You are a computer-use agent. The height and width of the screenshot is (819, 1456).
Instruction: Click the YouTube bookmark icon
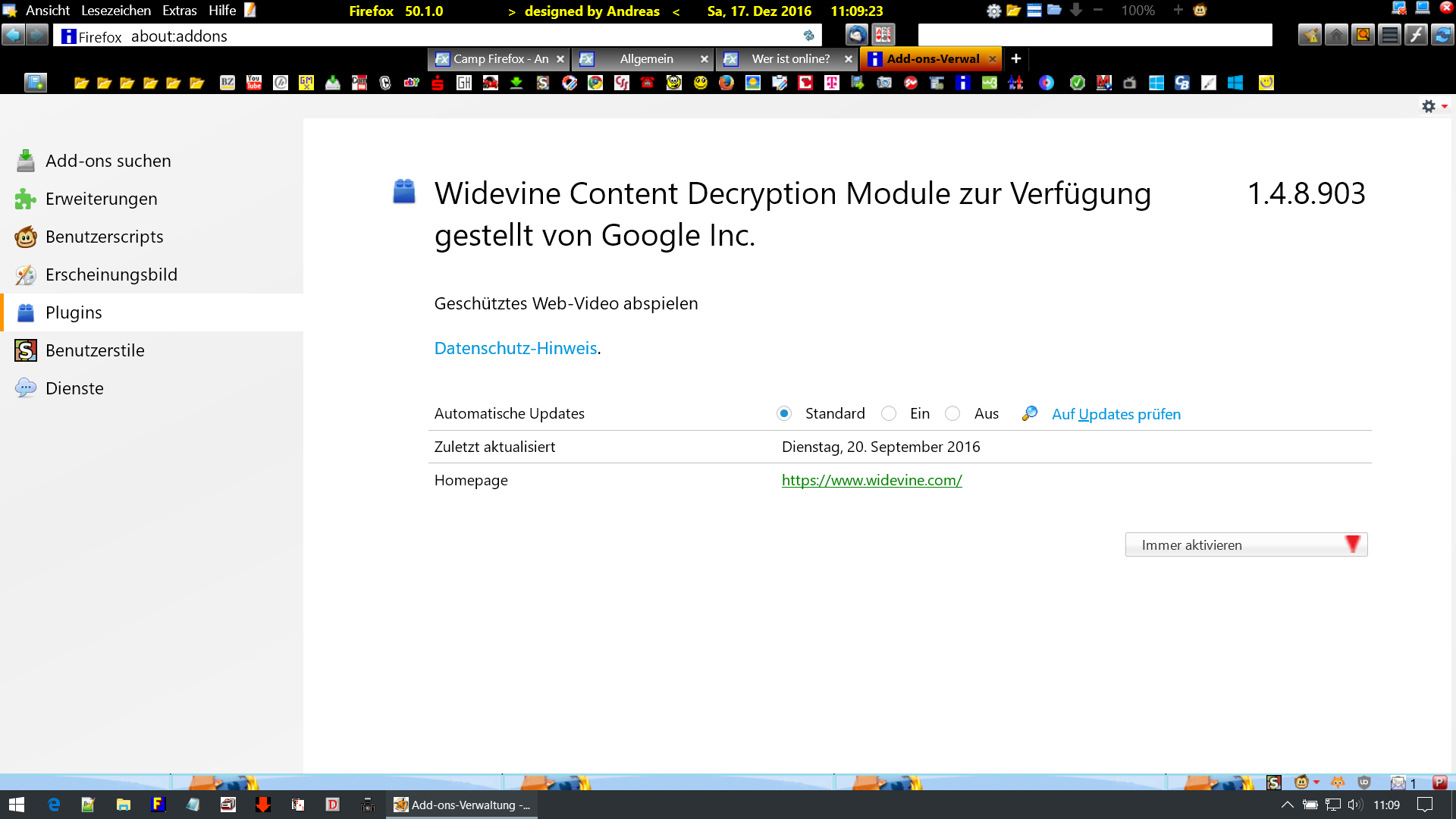pyautogui.click(x=254, y=83)
